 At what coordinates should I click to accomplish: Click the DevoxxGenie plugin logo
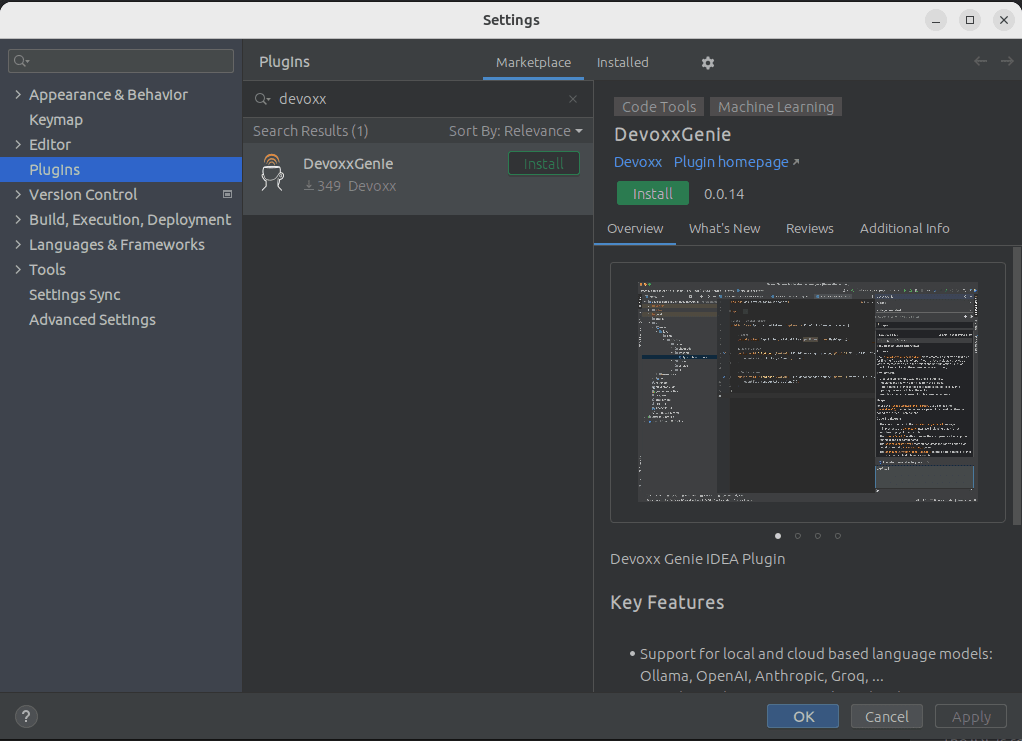click(x=272, y=173)
